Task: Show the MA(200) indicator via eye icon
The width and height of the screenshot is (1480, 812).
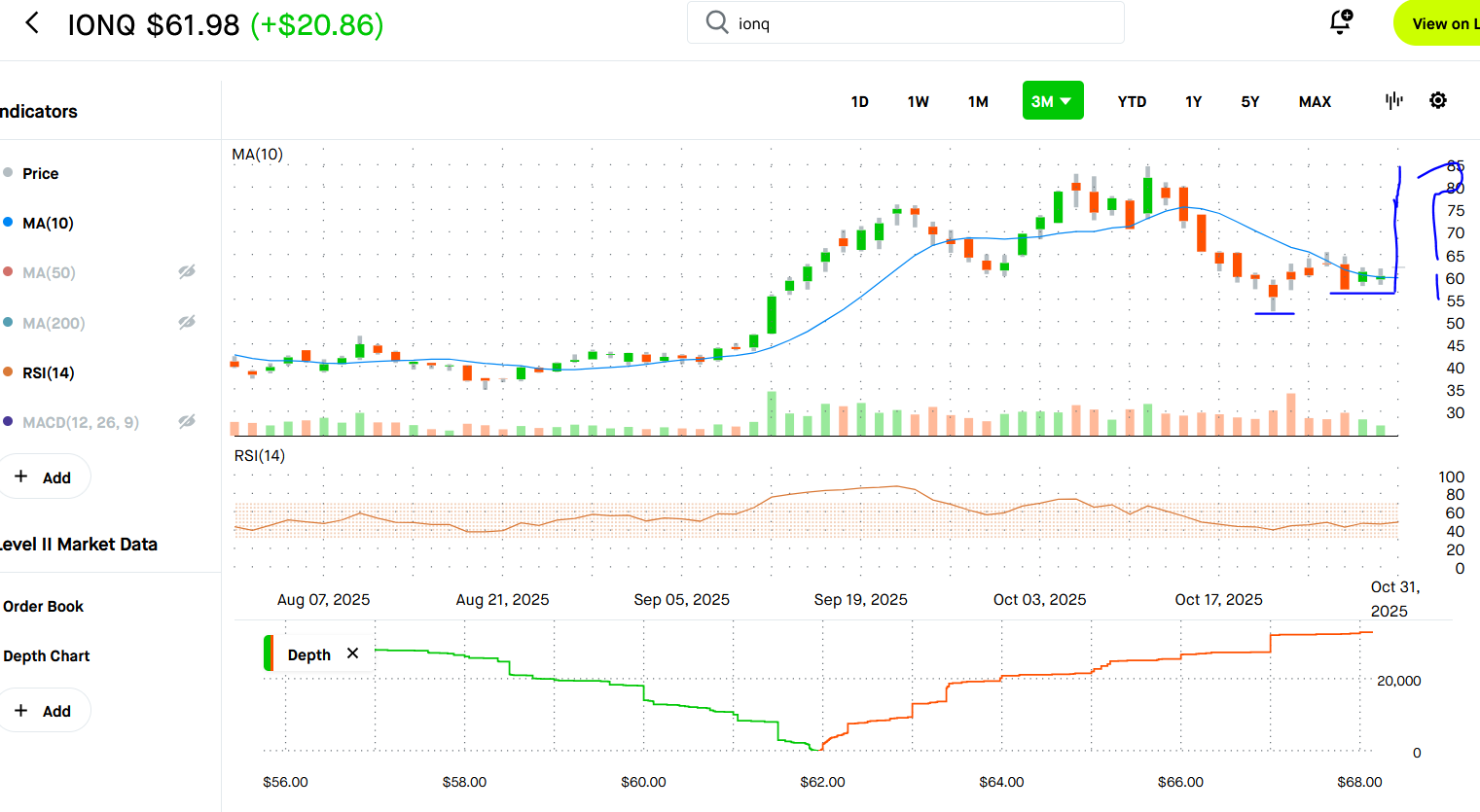Action: (187, 322)
